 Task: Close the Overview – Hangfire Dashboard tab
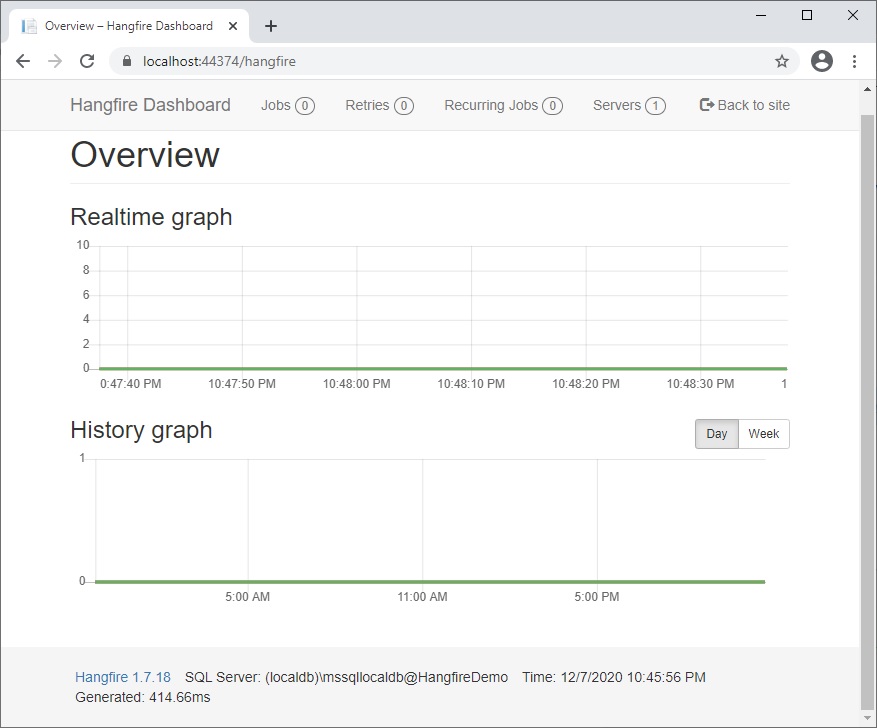(x=233, y=26)
